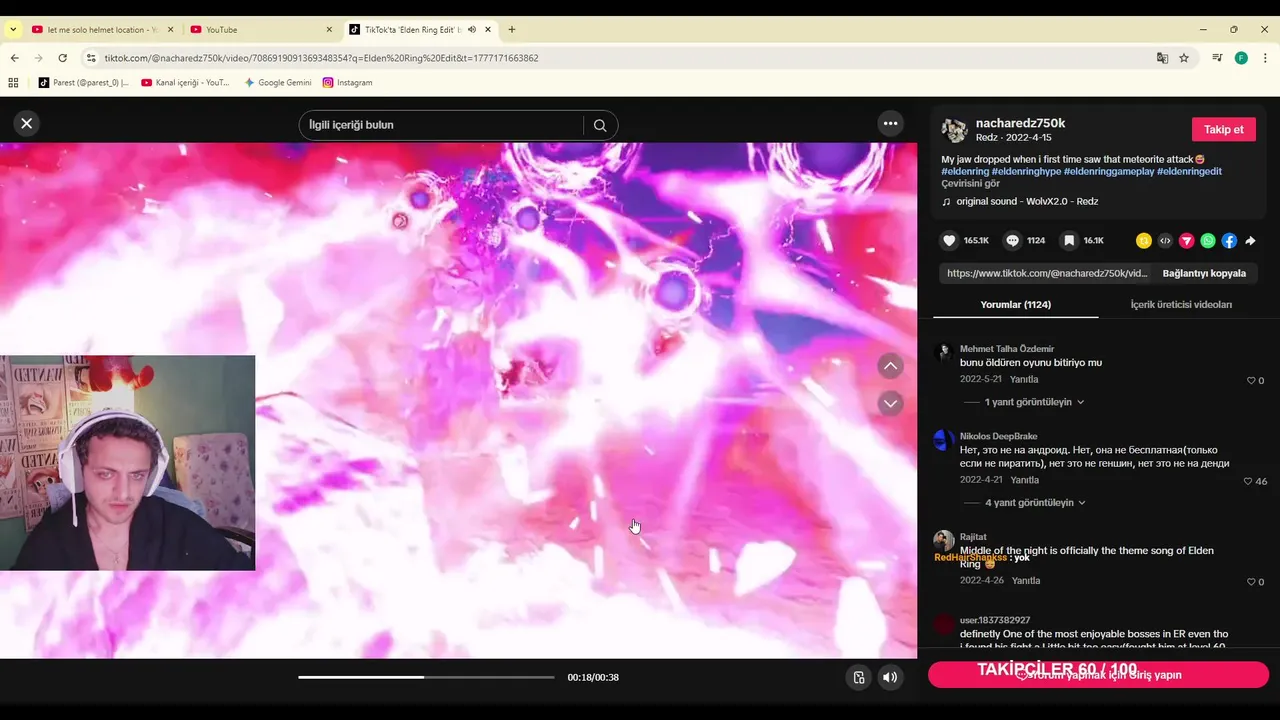
Task: Share the video to WhatsApp
Action: (1208, 241)
